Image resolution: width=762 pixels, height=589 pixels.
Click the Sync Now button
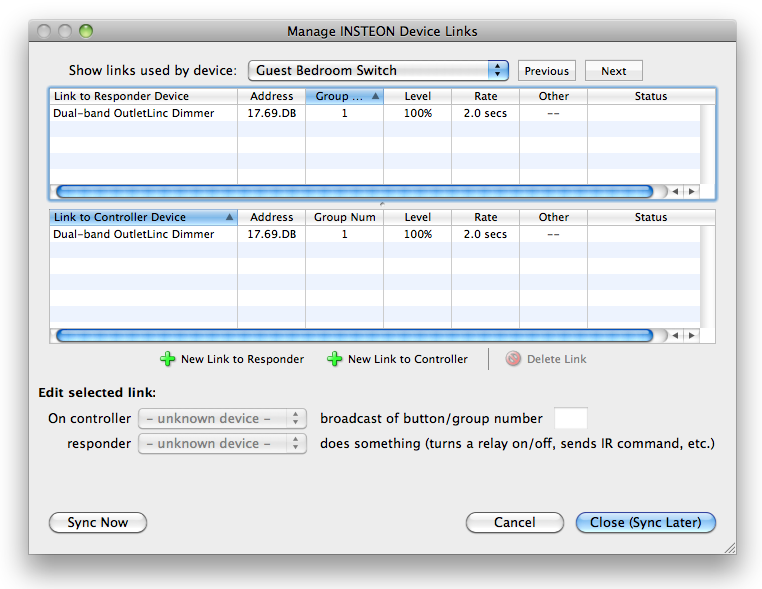(x=98, y=522)
